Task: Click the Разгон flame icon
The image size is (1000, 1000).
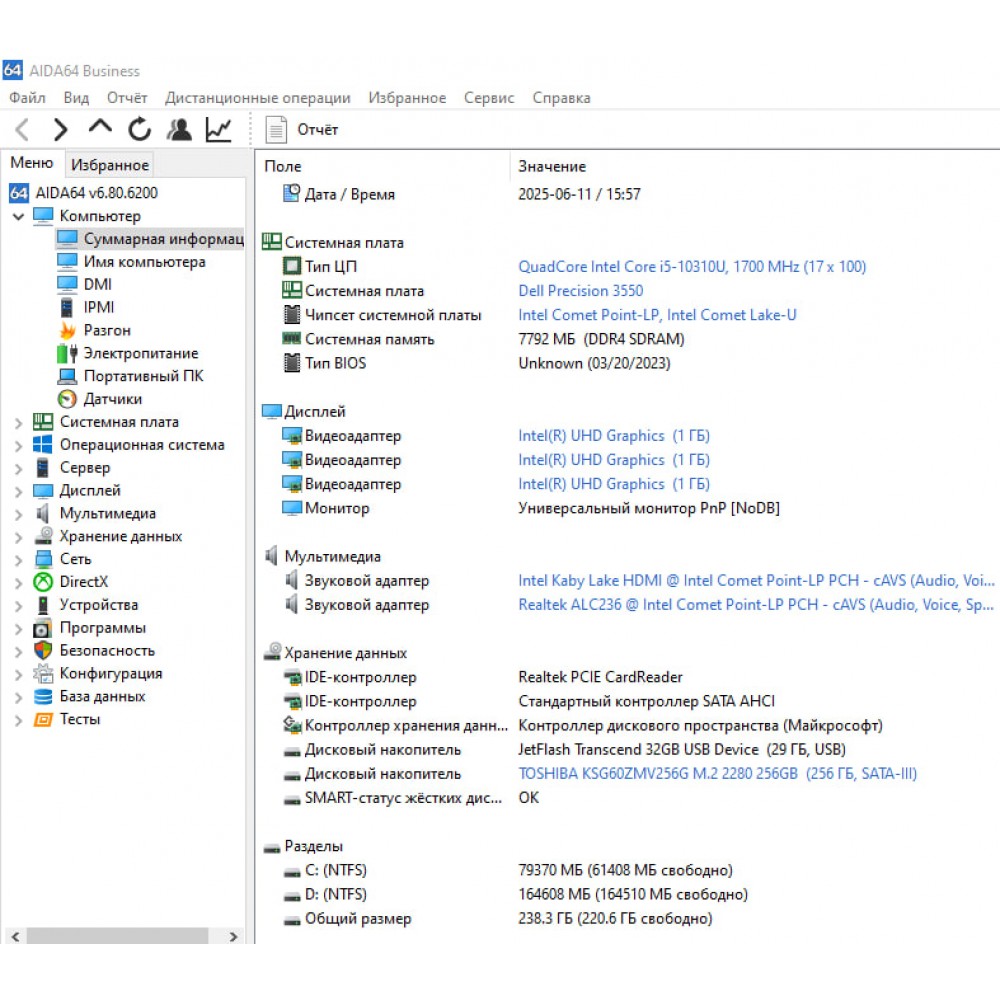Action: pos(67,330)
